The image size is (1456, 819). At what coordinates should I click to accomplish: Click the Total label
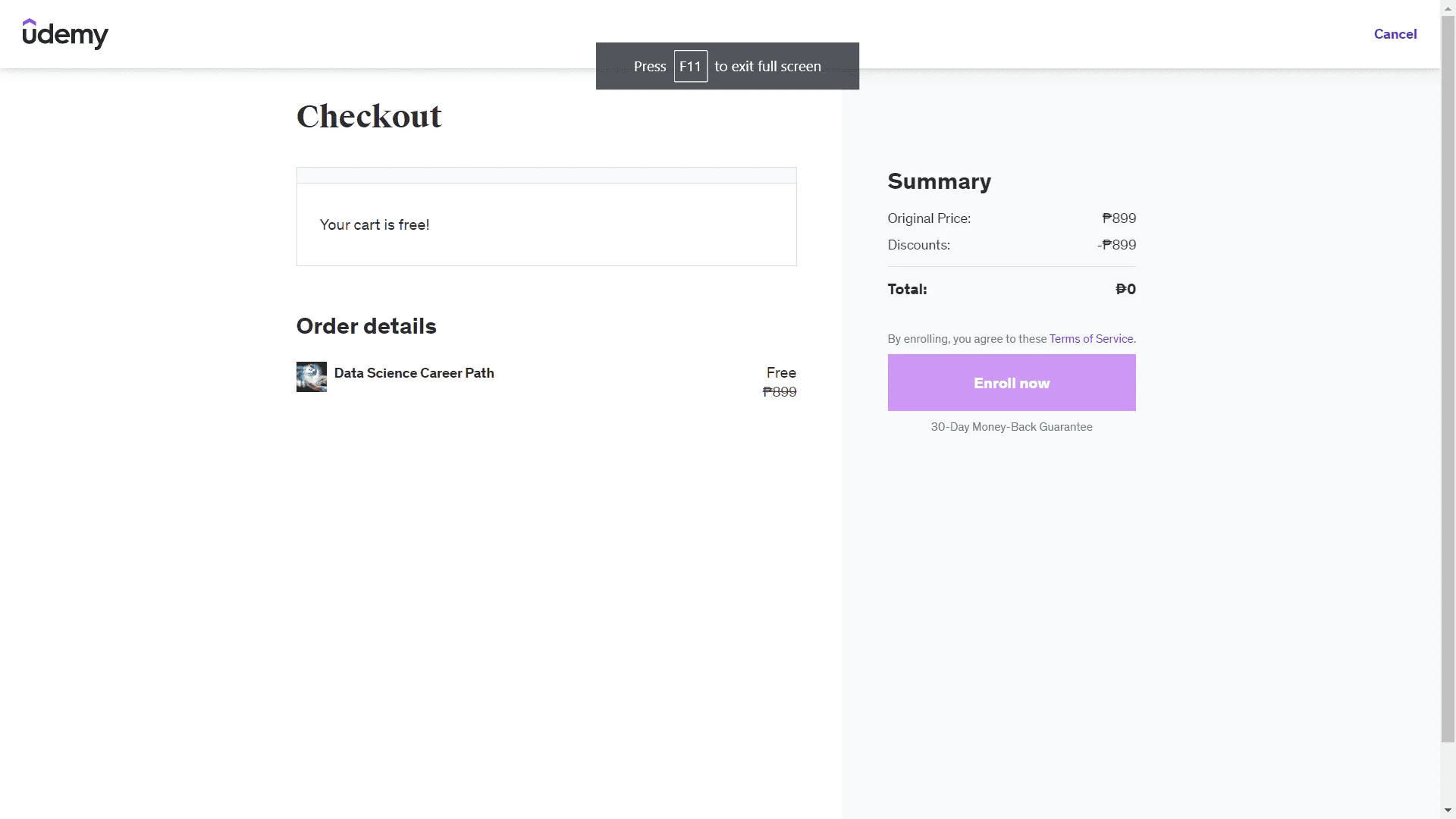click(x=908, y=289)
